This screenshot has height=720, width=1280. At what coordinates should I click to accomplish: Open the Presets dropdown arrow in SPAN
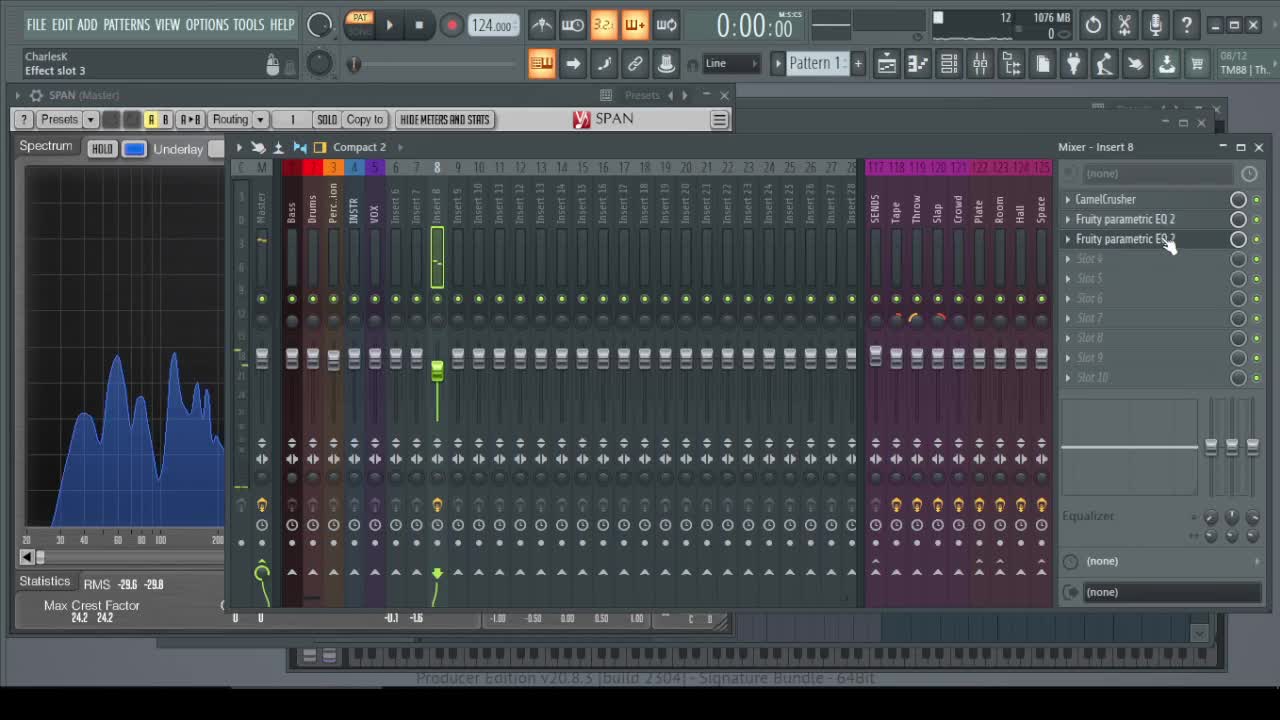90,120
